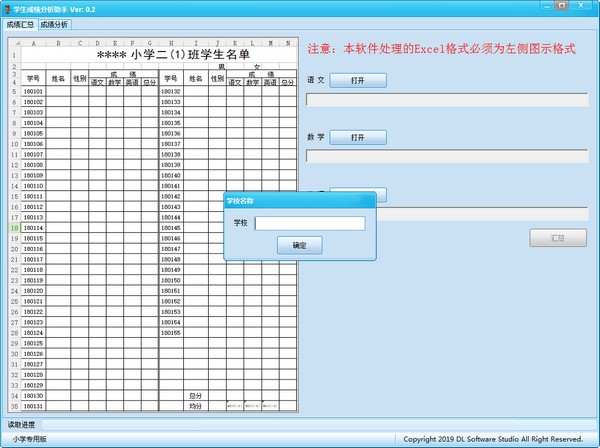Open the 成绩分析 tab
Image resolution: width=600 pixels, height=448 pixels.
(x=55, y=24)
